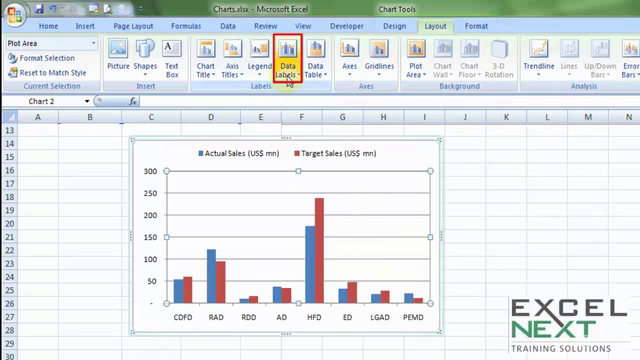The height and width of the screenshot is (360, 640).
Task: Select row 20 header
Action: click(x=9, y=224)
